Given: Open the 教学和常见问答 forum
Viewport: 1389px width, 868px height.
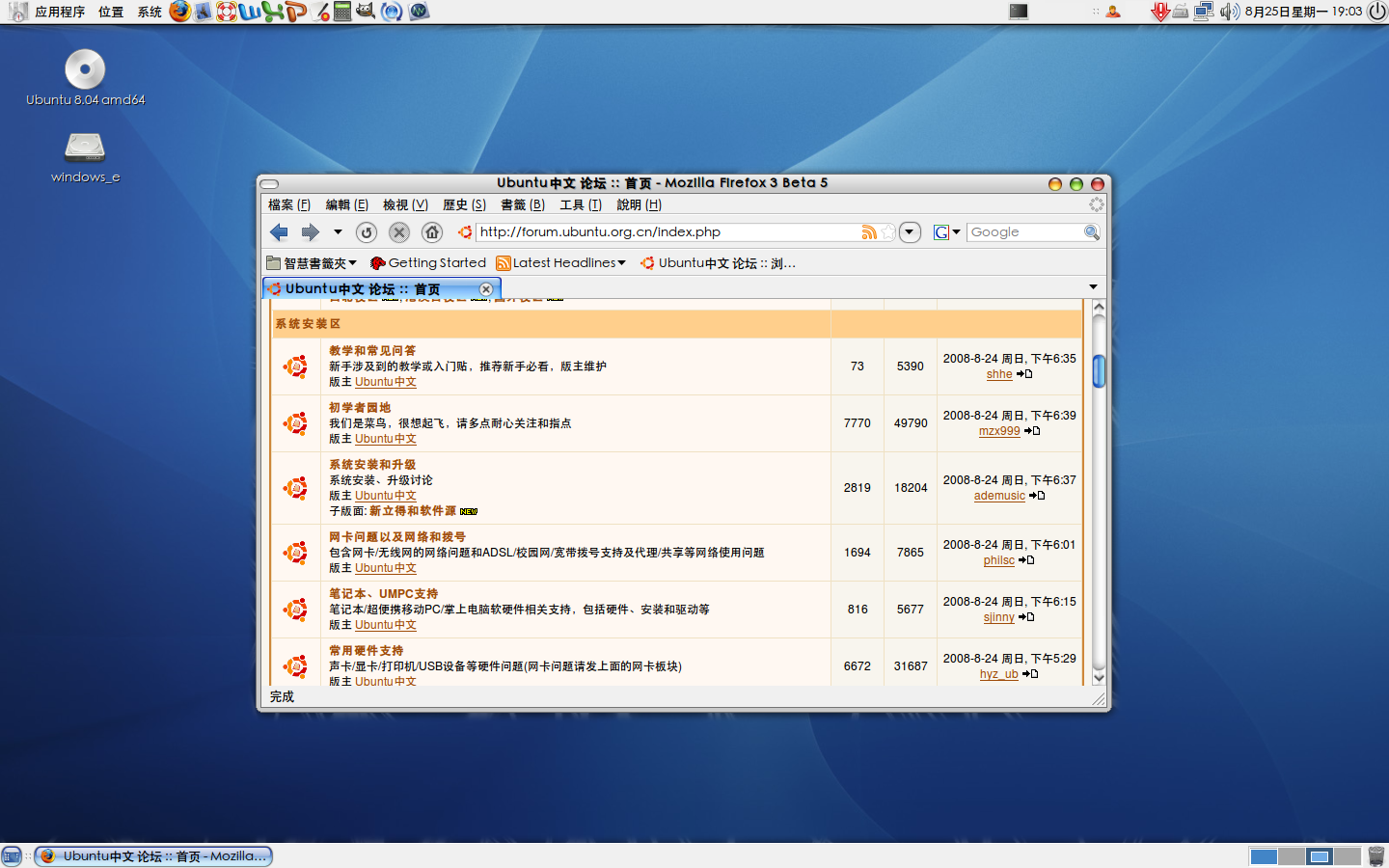Looking at the screenshot, I should click(x=372, y=351).
